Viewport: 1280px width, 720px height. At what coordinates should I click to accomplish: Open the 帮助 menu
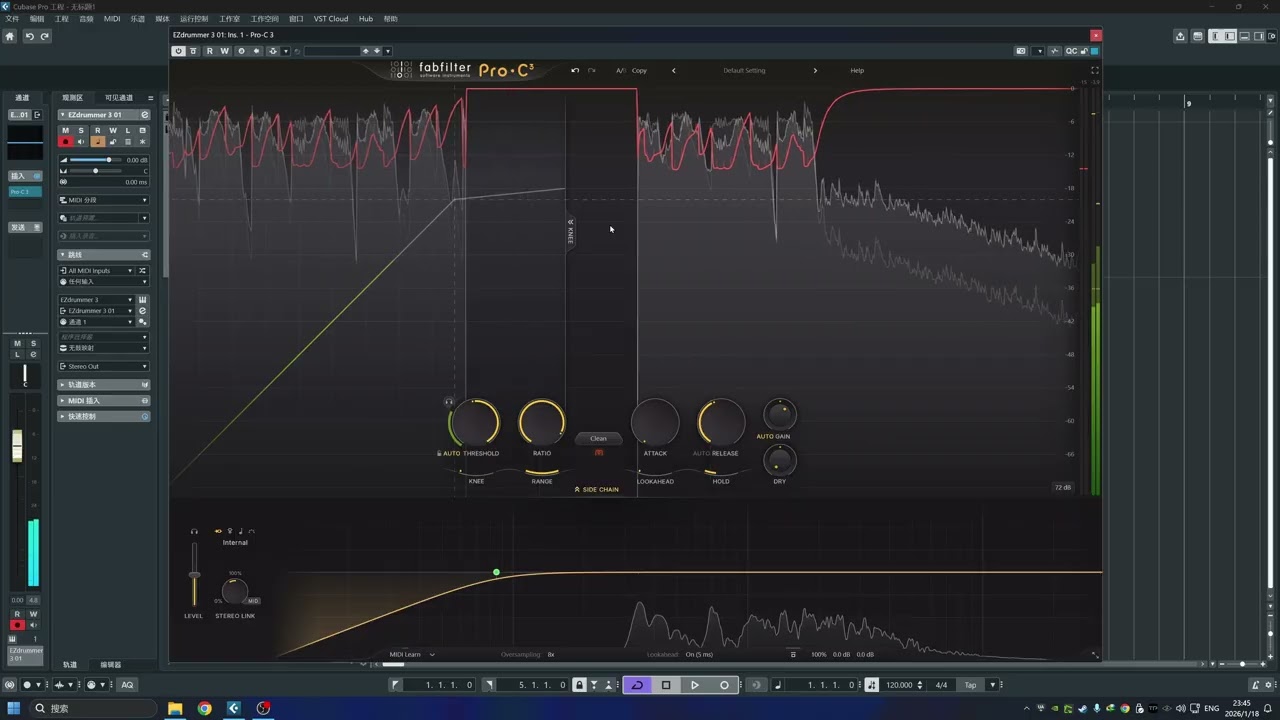point(390,19)
